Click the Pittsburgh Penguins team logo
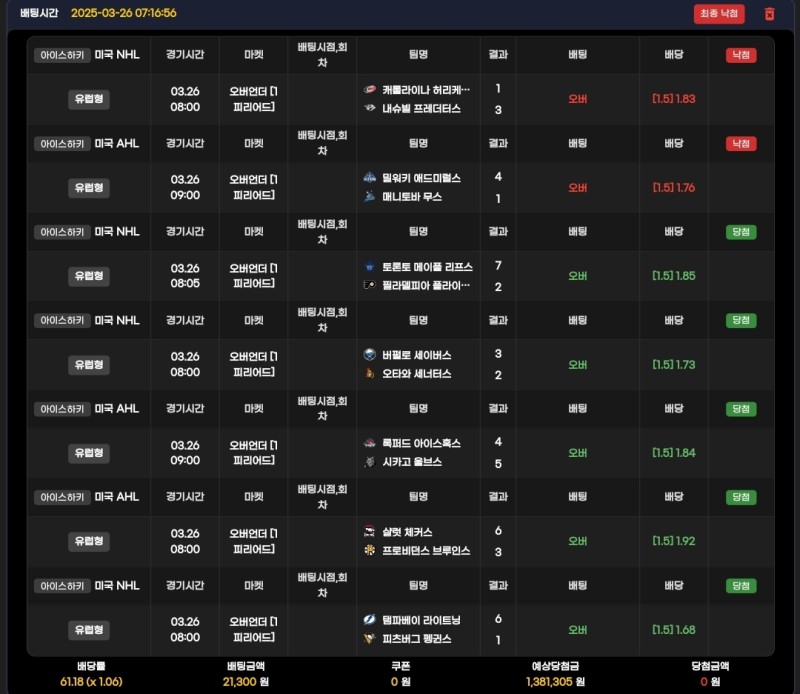 (370, 638)
